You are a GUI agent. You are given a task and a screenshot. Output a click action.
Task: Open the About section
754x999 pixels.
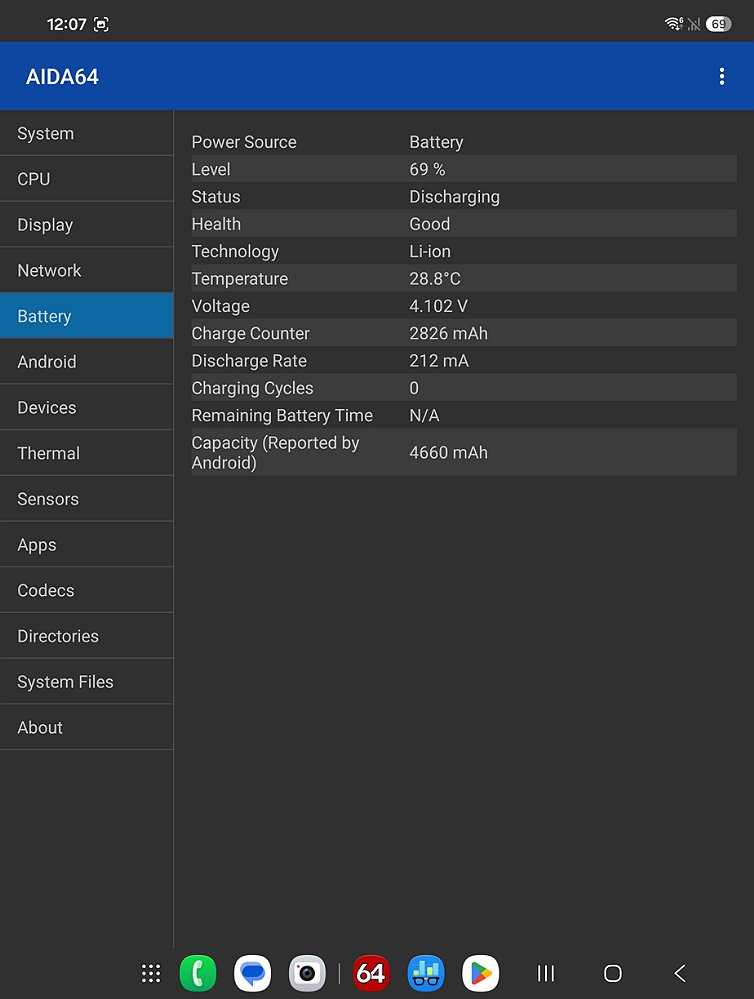tap(87, 728)
